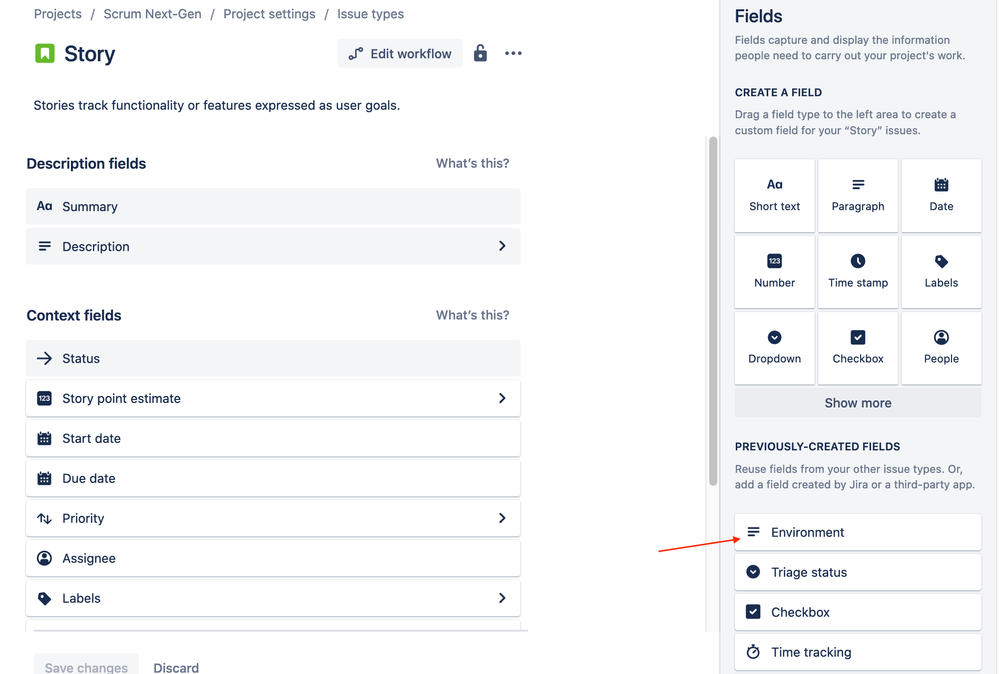The width and height of the screenshot is (999, 674).
Task: Open the Issue types breadcrumb link
Action: tap(370, 14)
